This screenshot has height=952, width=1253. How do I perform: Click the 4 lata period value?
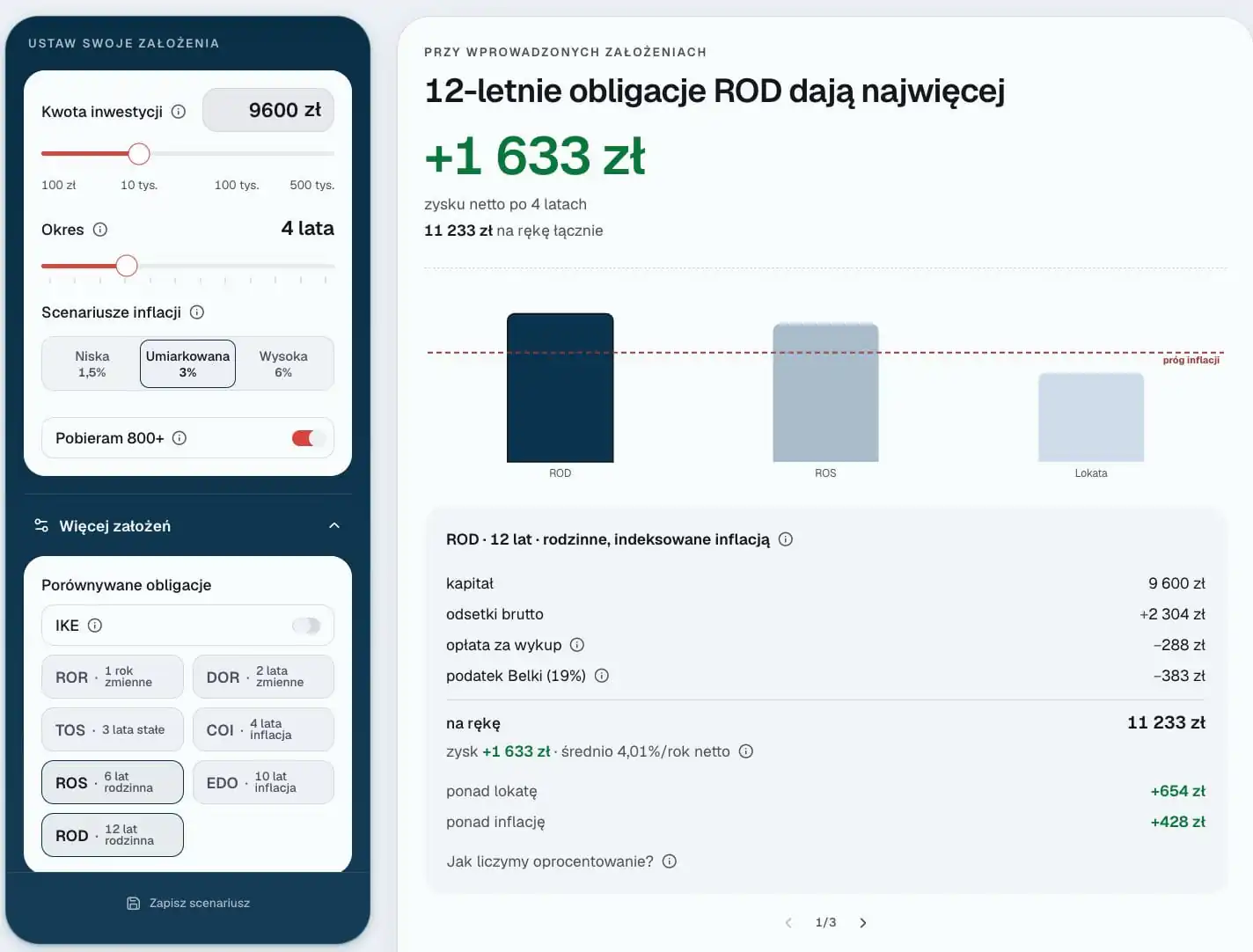pyautogui.click(x=307, y=229)
